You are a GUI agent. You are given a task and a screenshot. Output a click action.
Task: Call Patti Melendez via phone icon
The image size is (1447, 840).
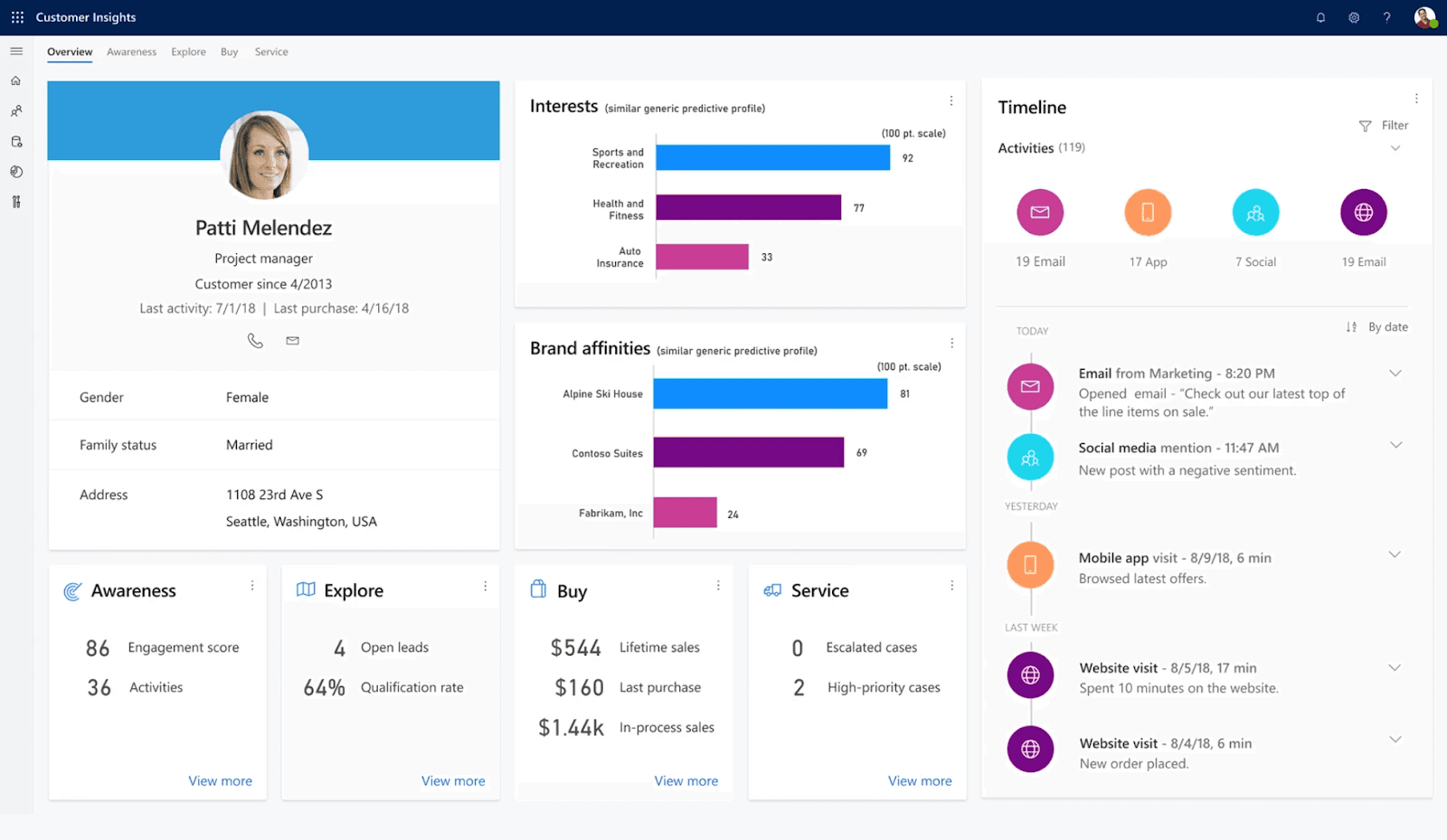pos(255,341)
